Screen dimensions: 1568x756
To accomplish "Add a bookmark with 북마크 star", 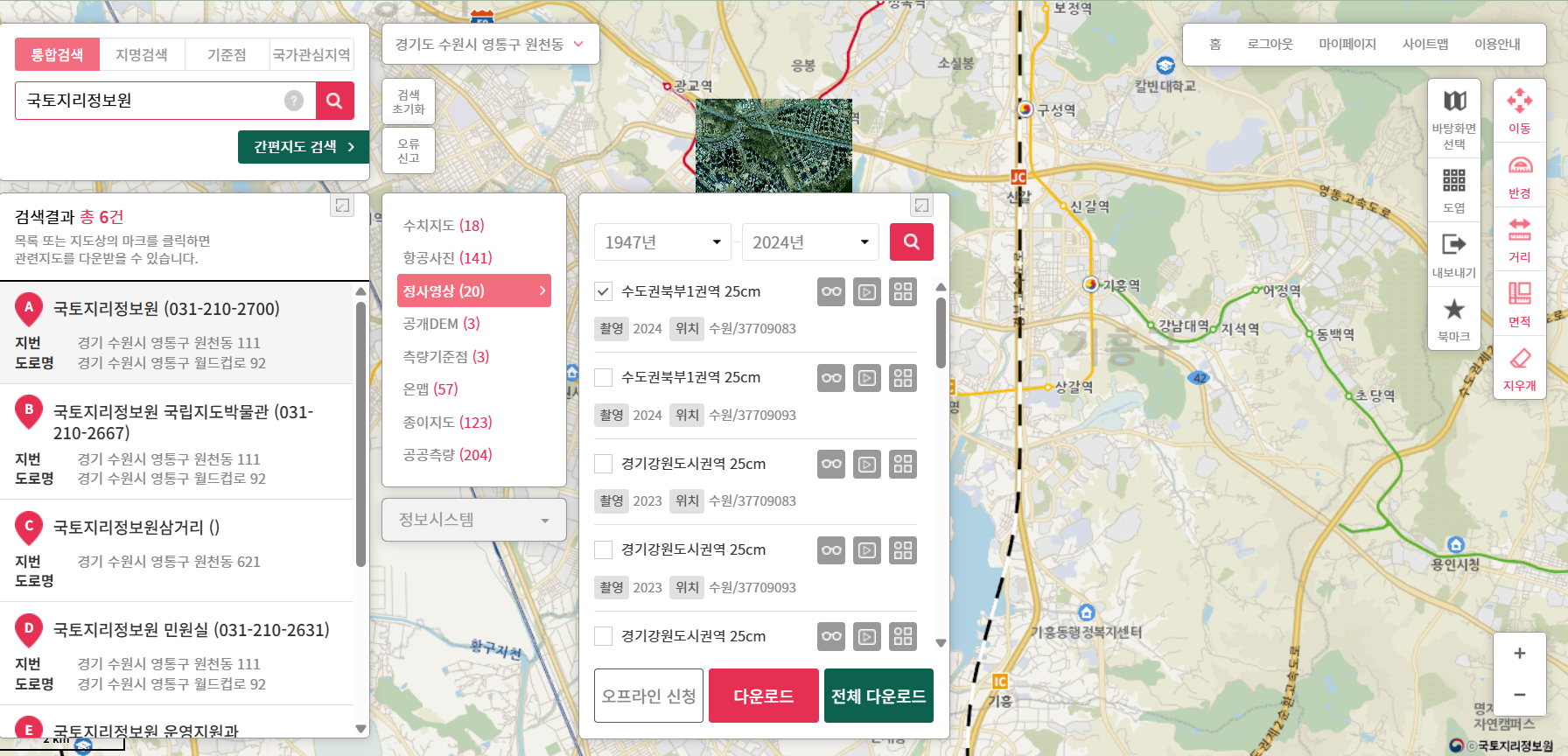I will pos(1454,319).
